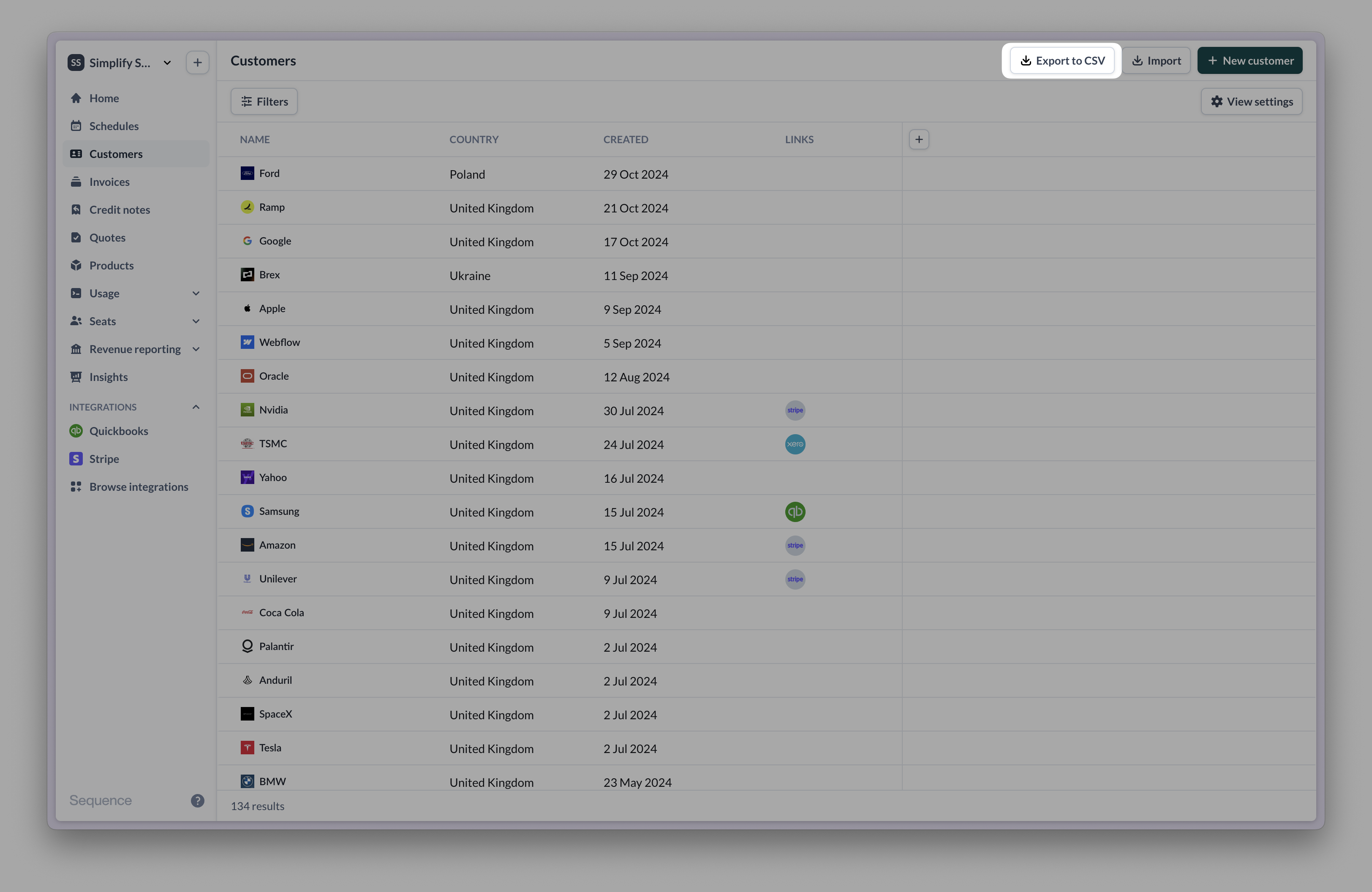
Task: Open the Simplify S... workspace dropdown
Action: point(120,62)
